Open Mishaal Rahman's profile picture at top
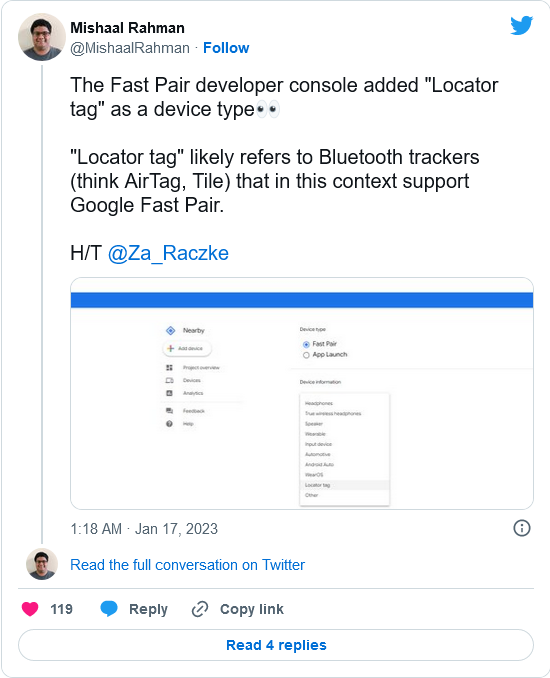This screenshot has width=550, height=678. pos(42,37)
